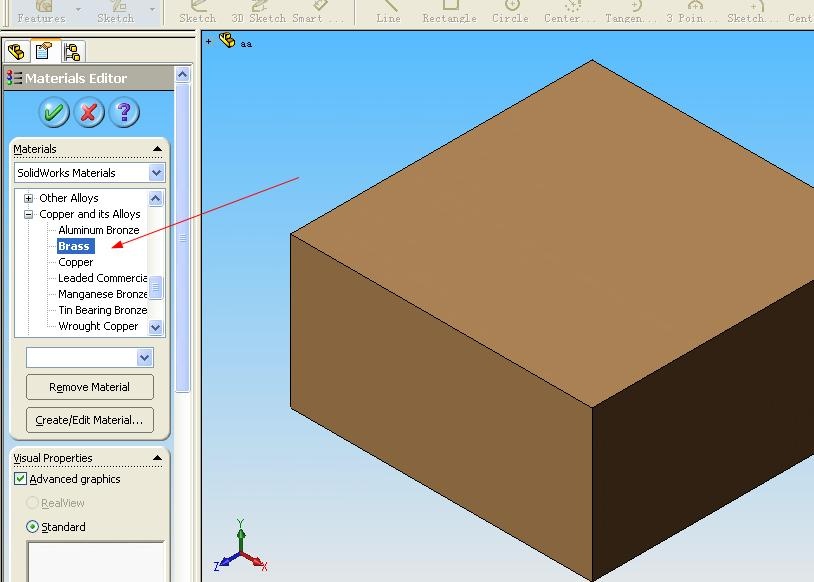Click the aa part icon in viewport
This screenshot has width=814, height=582.
227,40
